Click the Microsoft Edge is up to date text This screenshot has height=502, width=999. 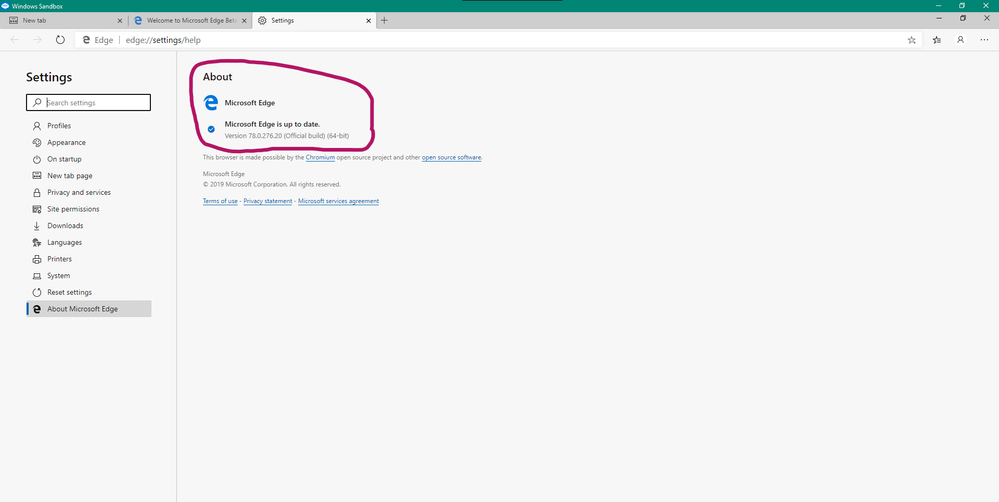click(272, 124)
